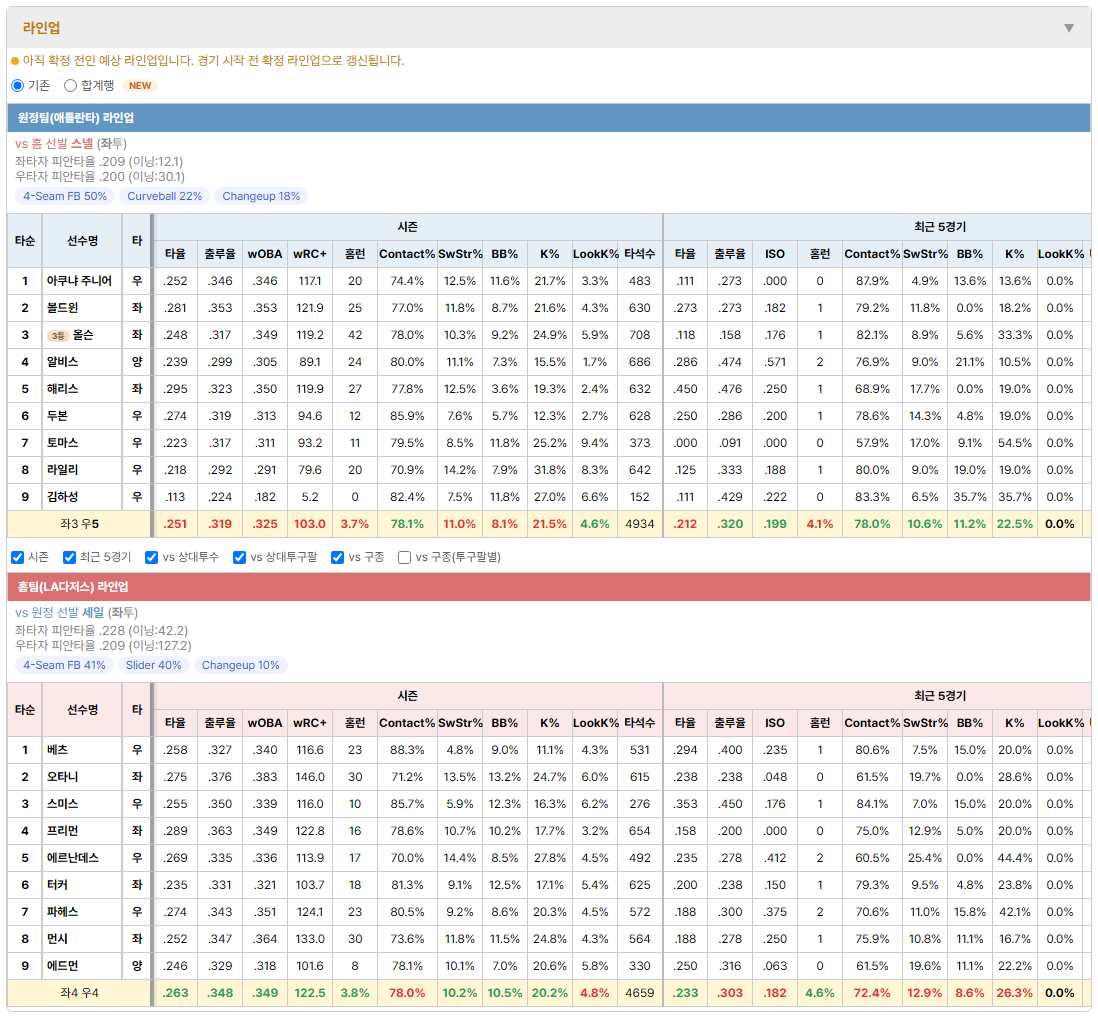Screen dimensions: 1098x1018
Task: Collapse the 라인업 panel with the triangle arrow
Action: [x=1069, y=28]
